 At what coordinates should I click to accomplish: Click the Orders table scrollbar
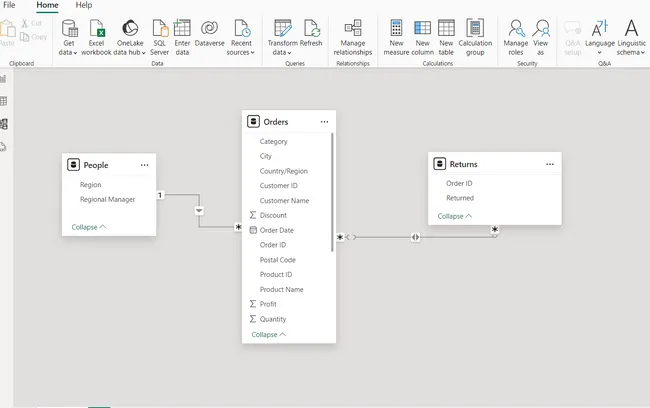tap(332, 192)
